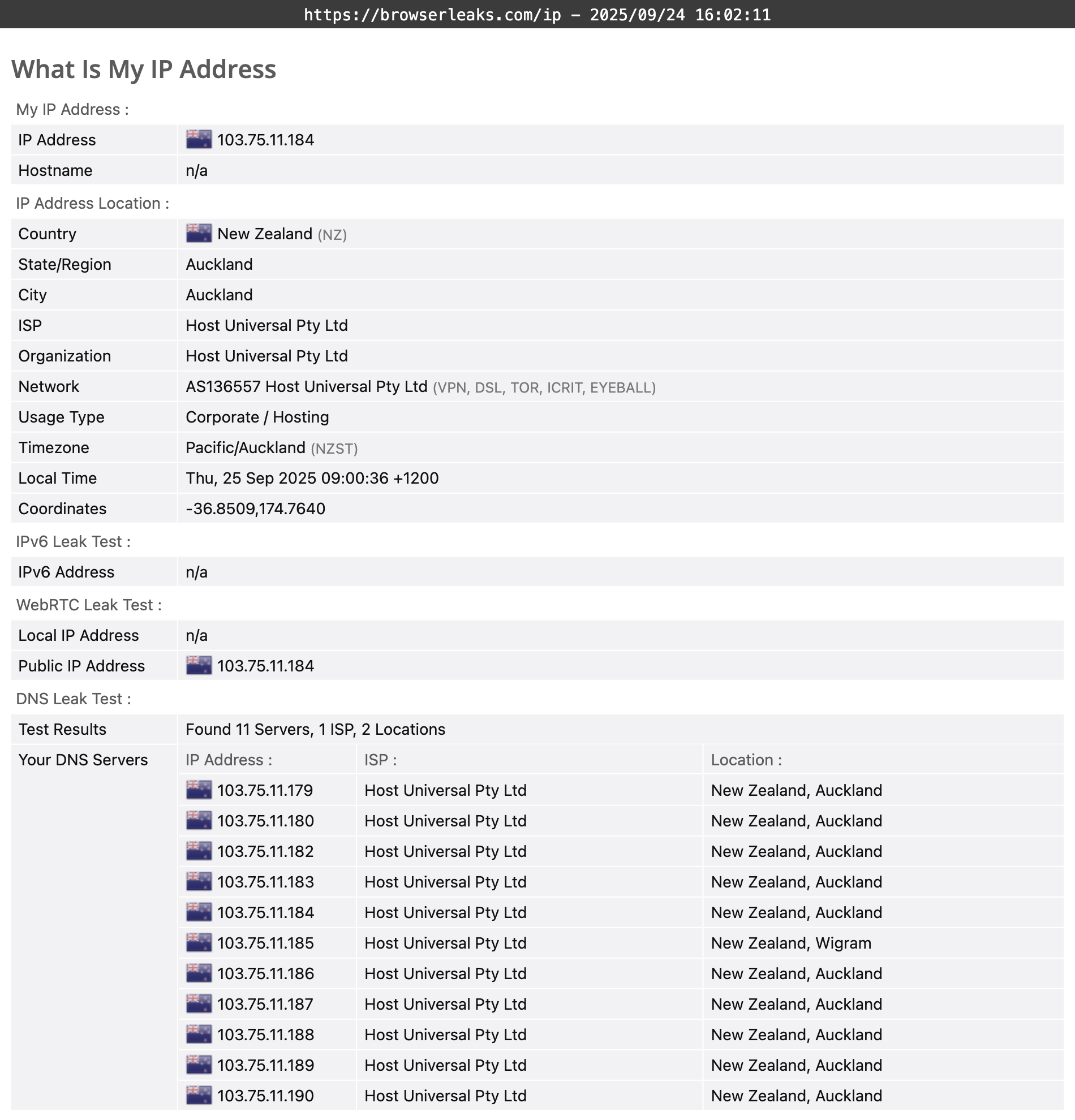Click the browserleaks.com URL in the top bar
The height and width of the screenshot is (1120, 1075).
point(432,15)
